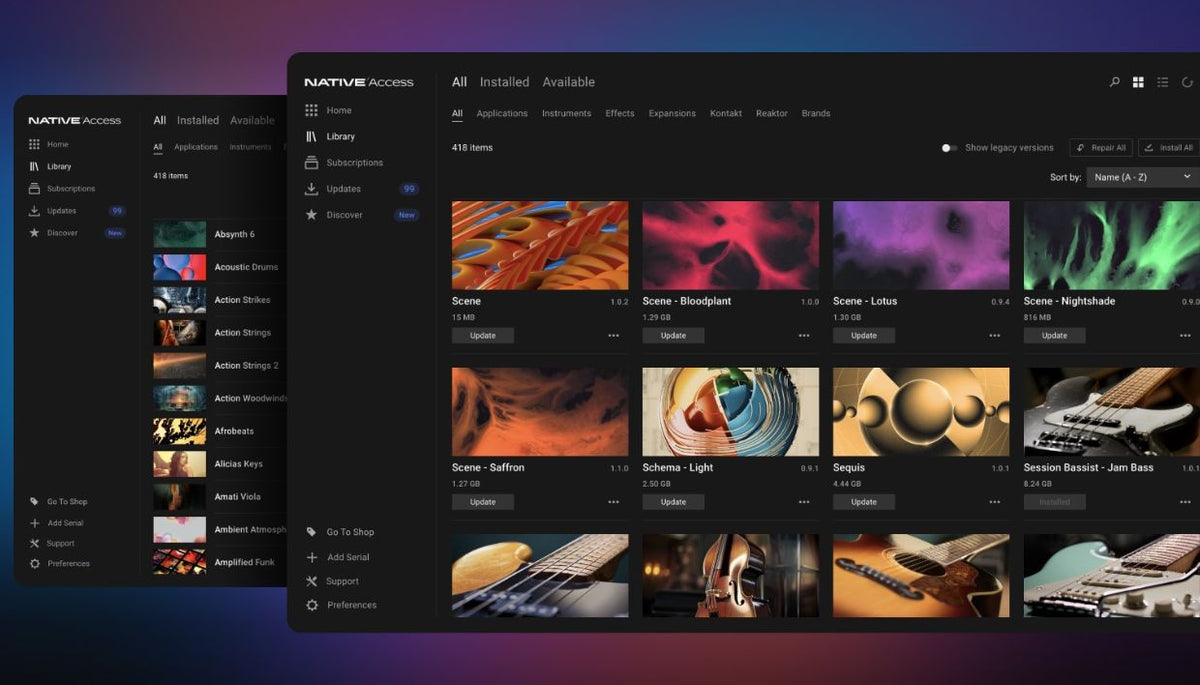
Task: Open the more options menu for Scene - Saffron
Action: [613, 502]
